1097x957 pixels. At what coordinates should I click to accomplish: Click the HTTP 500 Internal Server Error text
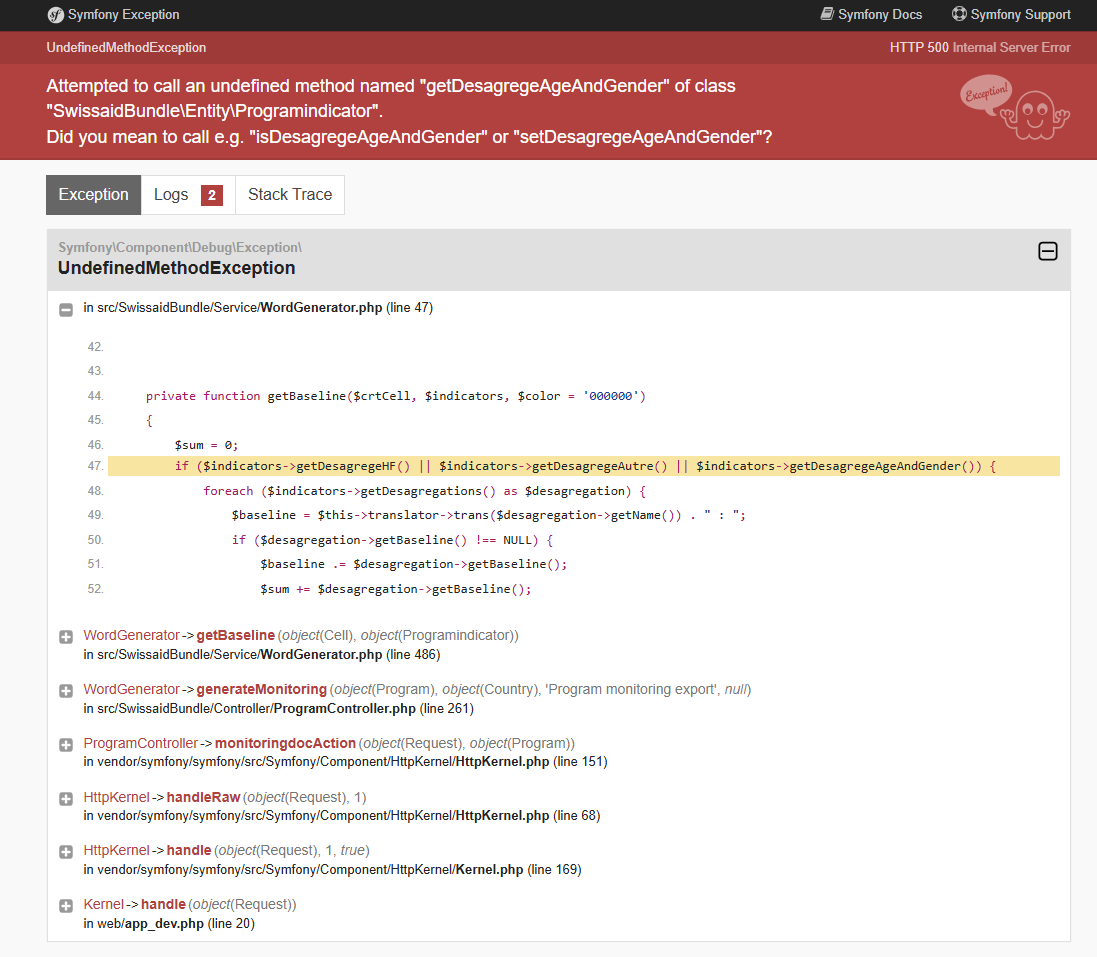[x=980, y=48]
